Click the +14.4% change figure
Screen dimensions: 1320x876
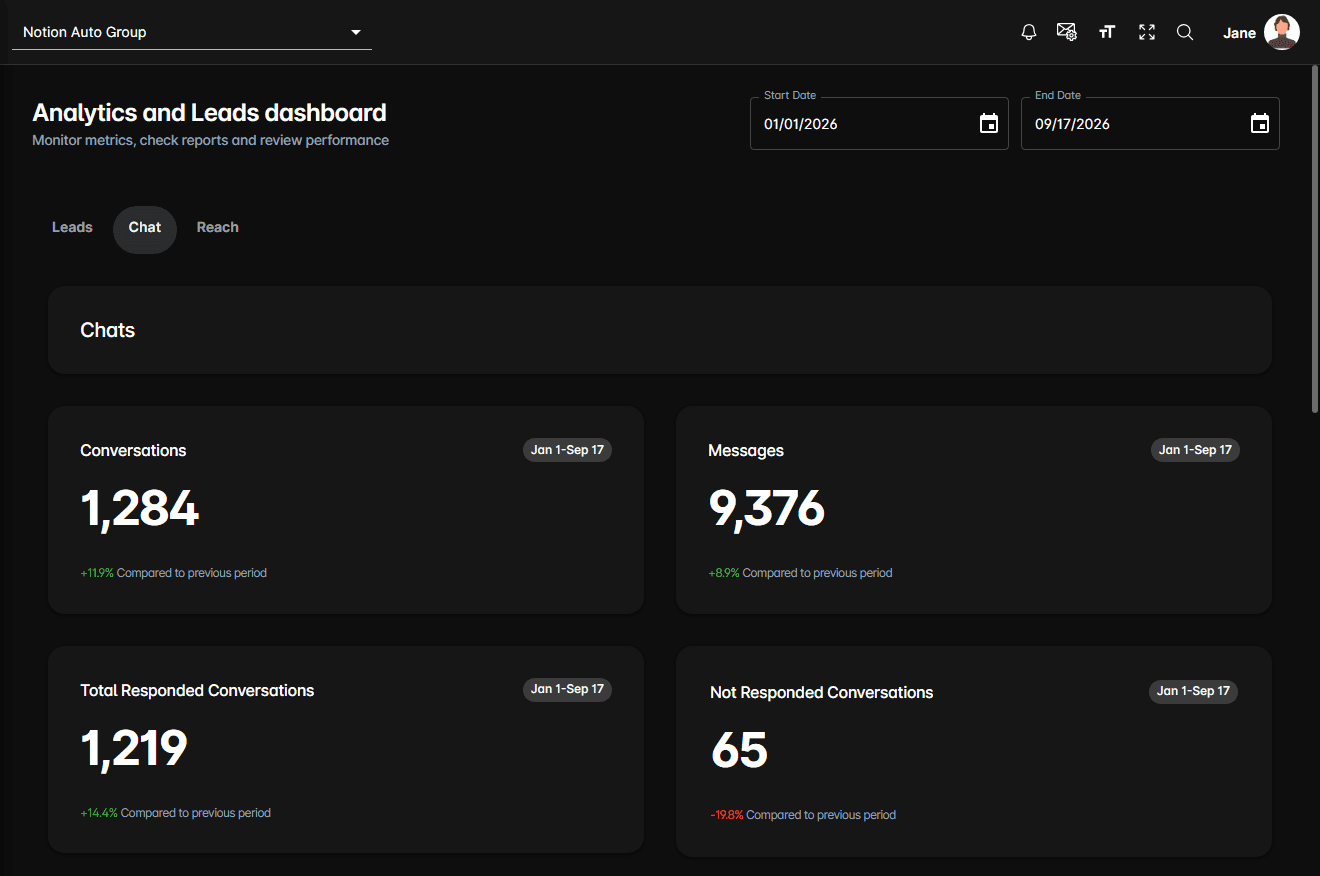click(99, 813)
